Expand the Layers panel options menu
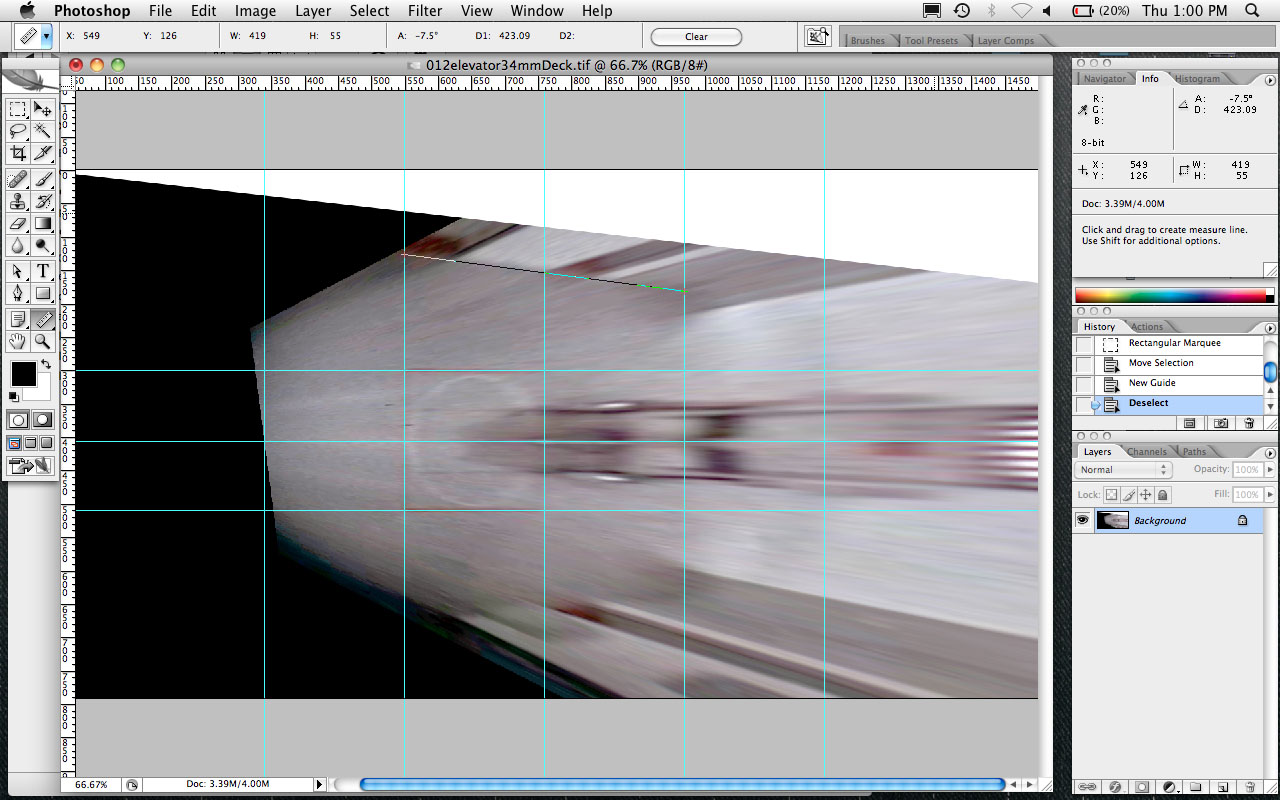The height and width of the screenshot is (800, 1280). pyautogui.click(x=1270, y=451)
